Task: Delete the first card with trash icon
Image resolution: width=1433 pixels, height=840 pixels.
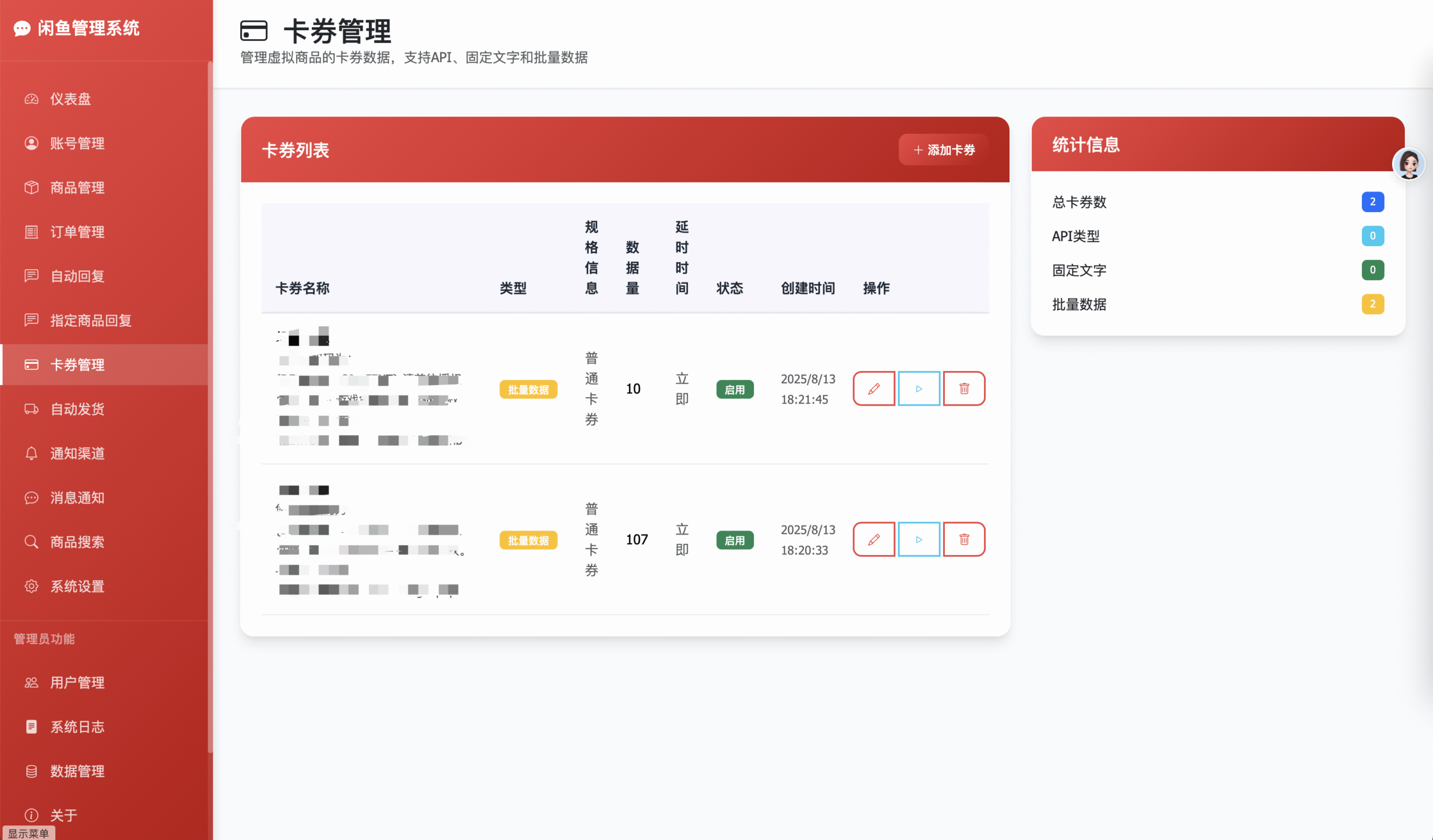Action: tap(964, 389)
